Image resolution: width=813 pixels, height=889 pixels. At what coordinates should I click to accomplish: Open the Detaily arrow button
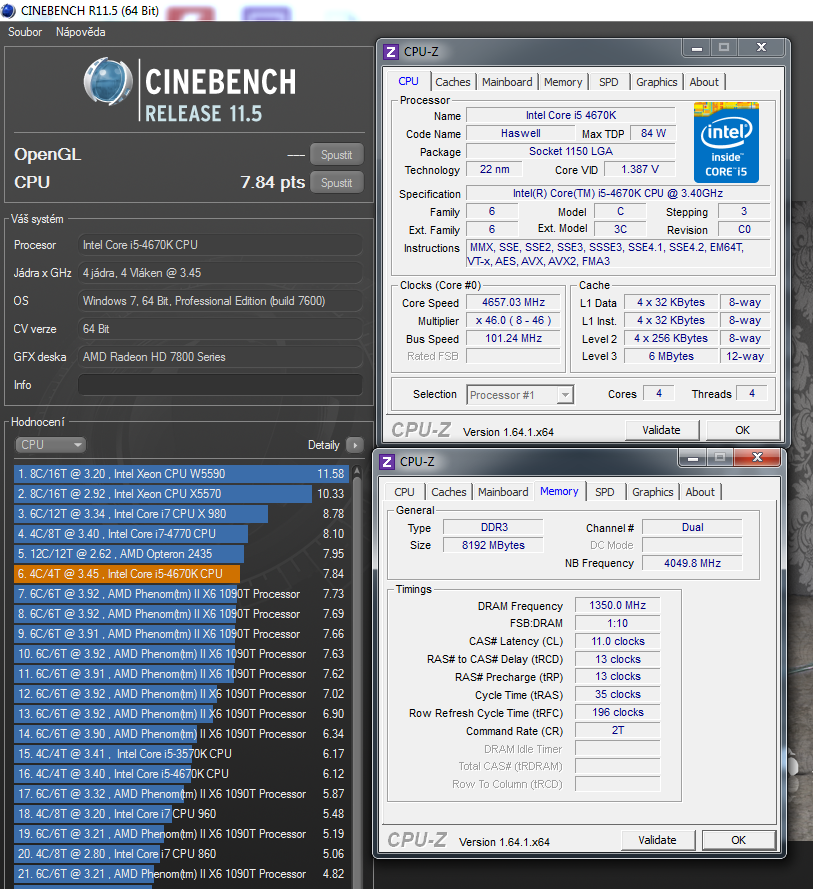[x=355, y=445]
